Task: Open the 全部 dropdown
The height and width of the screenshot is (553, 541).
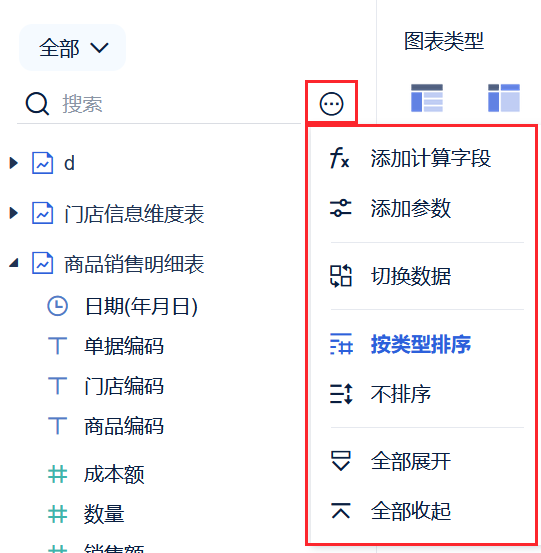Action: [72, 47]
